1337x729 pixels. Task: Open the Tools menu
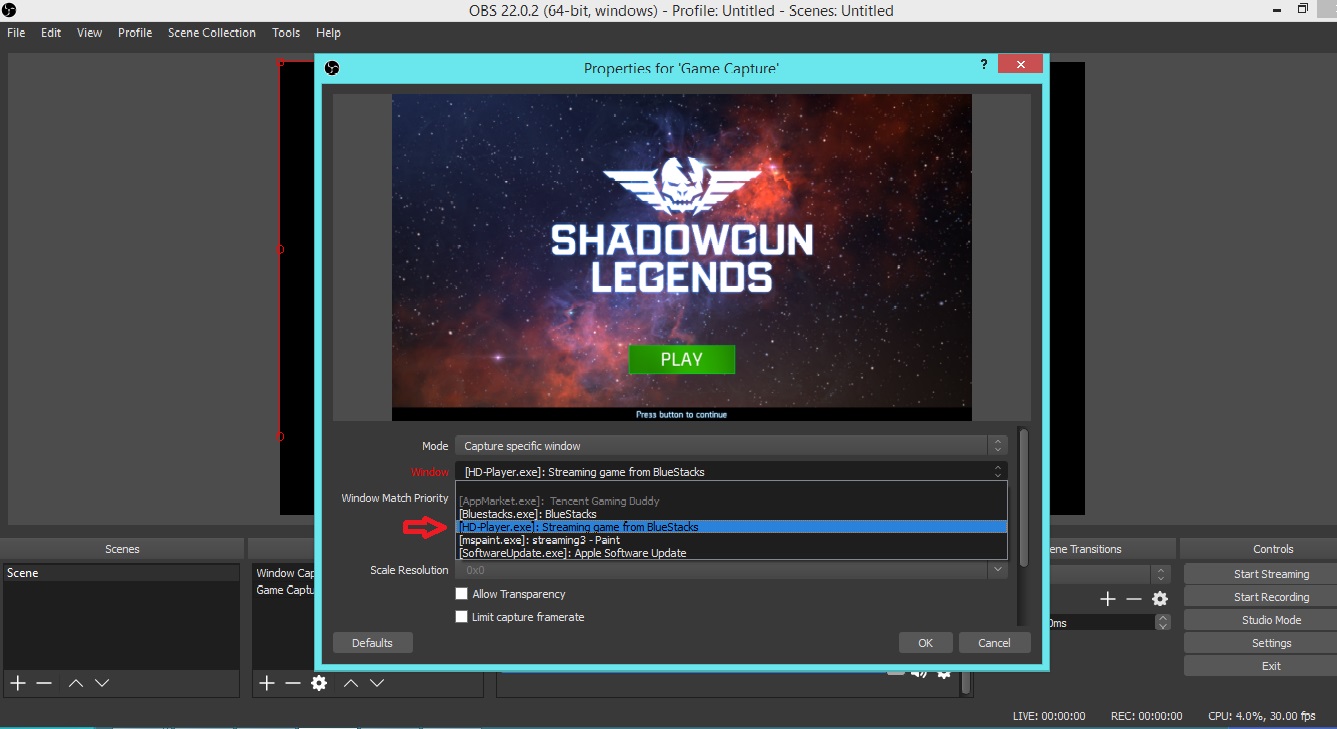pos(286,33)
